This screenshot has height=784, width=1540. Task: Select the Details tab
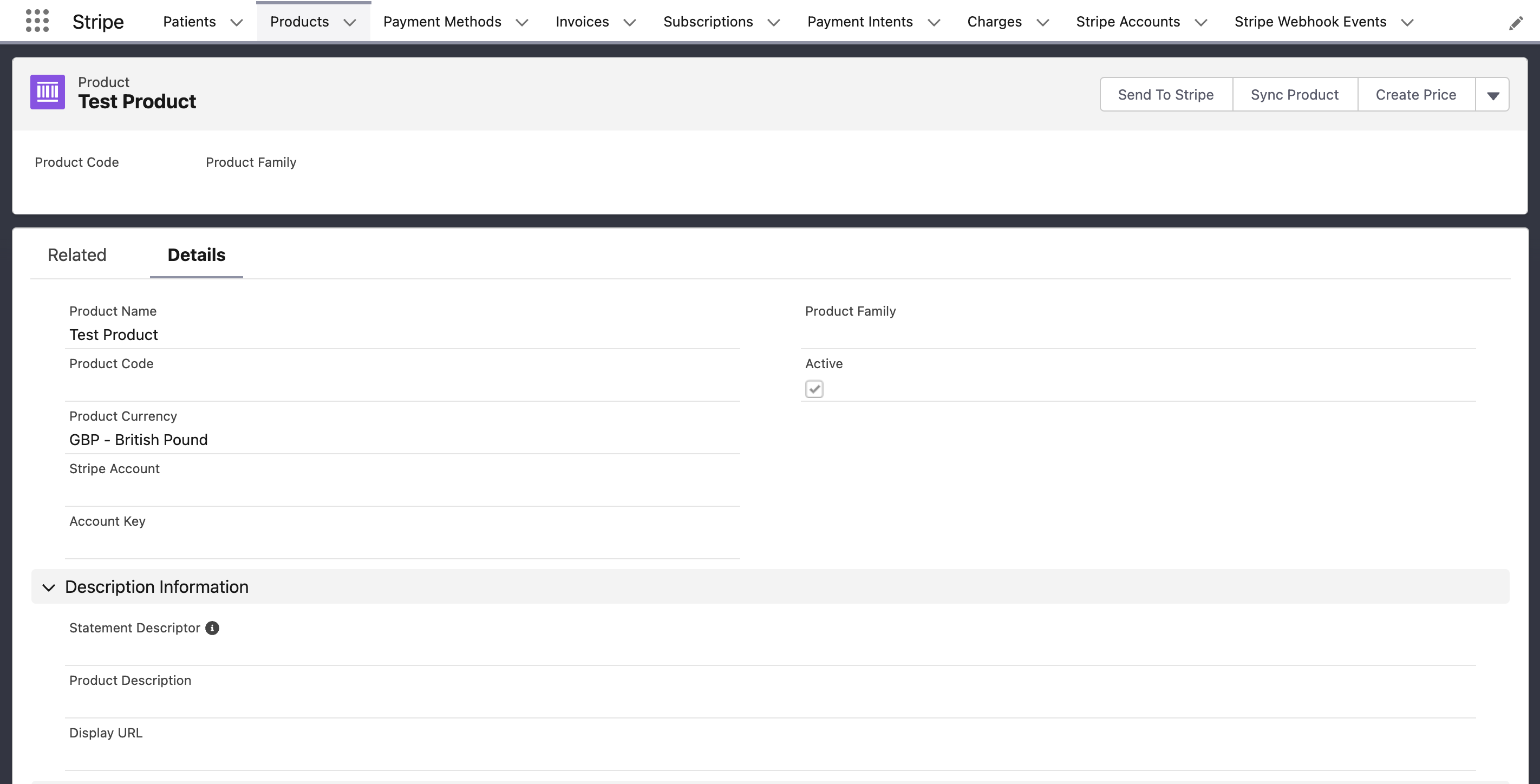pyautogui.click(x=196, y=255)
